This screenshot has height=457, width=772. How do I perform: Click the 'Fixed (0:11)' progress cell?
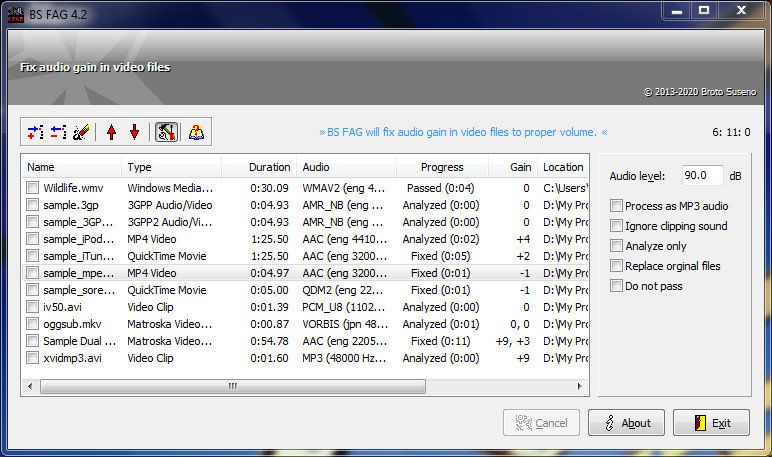(441, 341)
